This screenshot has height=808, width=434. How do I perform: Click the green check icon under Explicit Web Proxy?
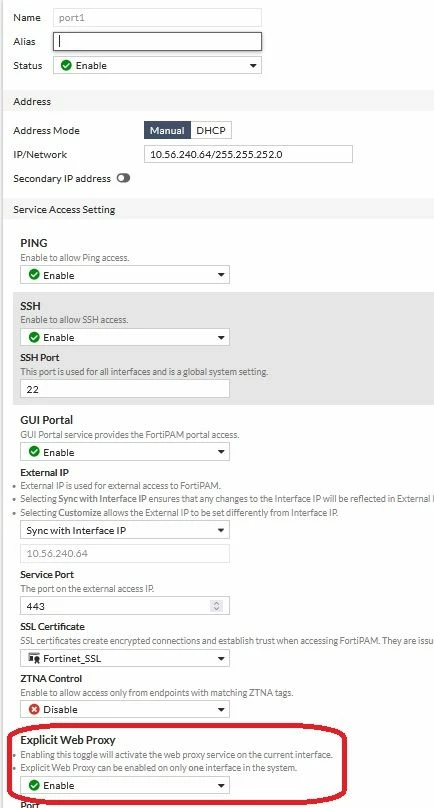click(35, 785)
